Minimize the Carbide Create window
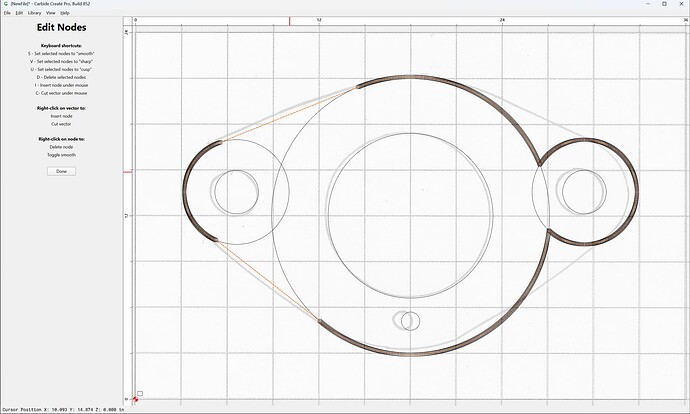Viewport: 690px width, 414px height. (648, 4)
